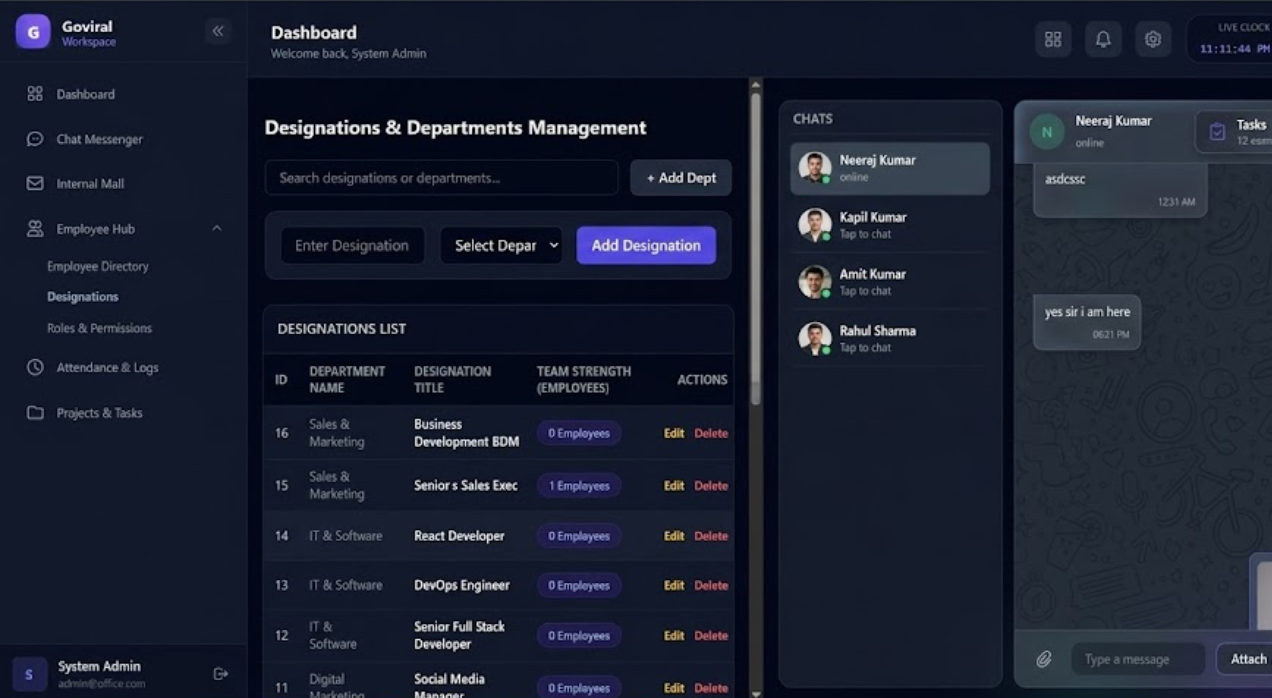1272x698 pixels.
Task: Click the System Admin S avatar
Action: click(29, 675)
